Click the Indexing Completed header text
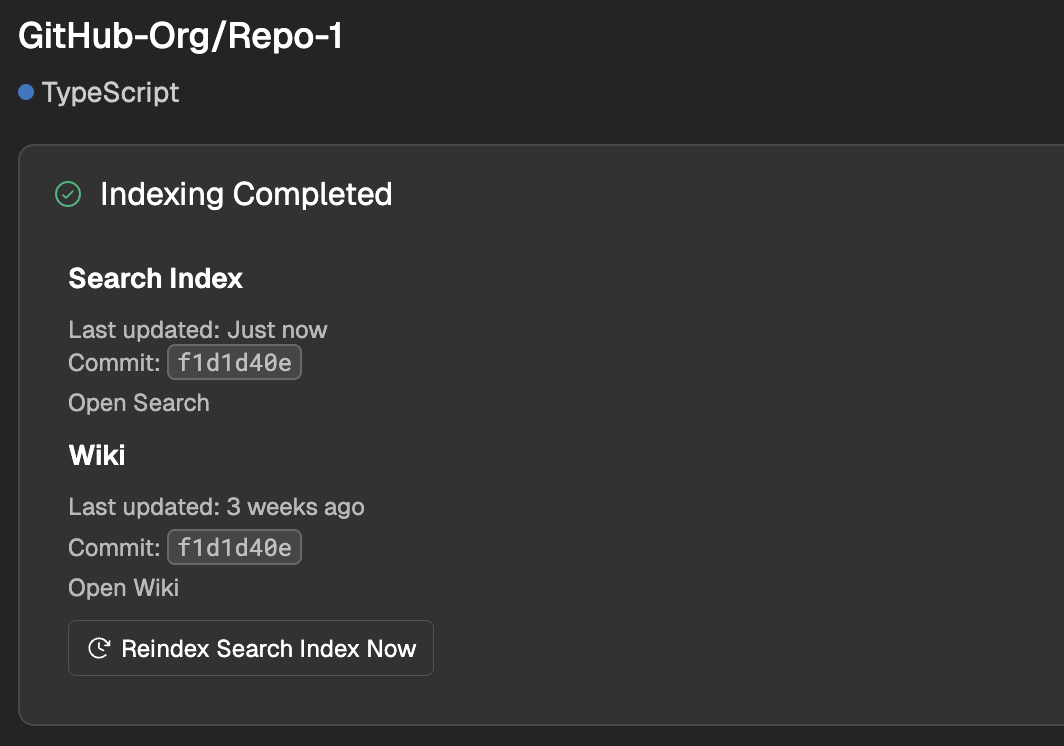Screen dimensions: 1064x746 [x=245, y=194]
